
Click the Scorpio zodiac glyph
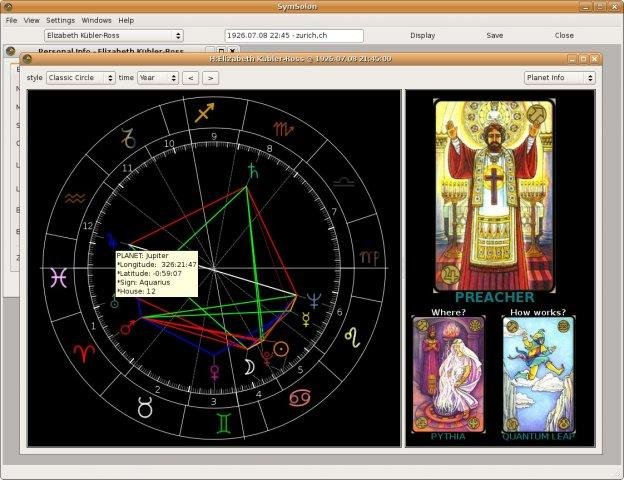click(283, 129)
